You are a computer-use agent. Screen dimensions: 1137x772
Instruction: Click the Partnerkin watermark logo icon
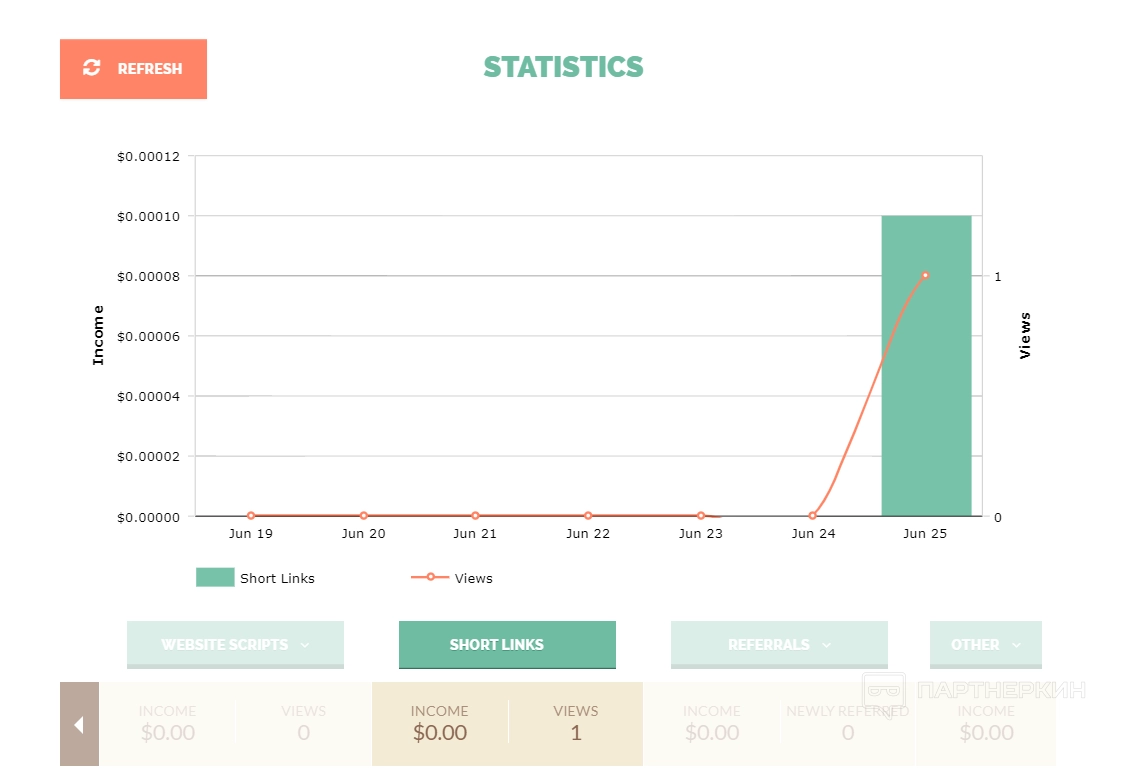pos(884,690)
